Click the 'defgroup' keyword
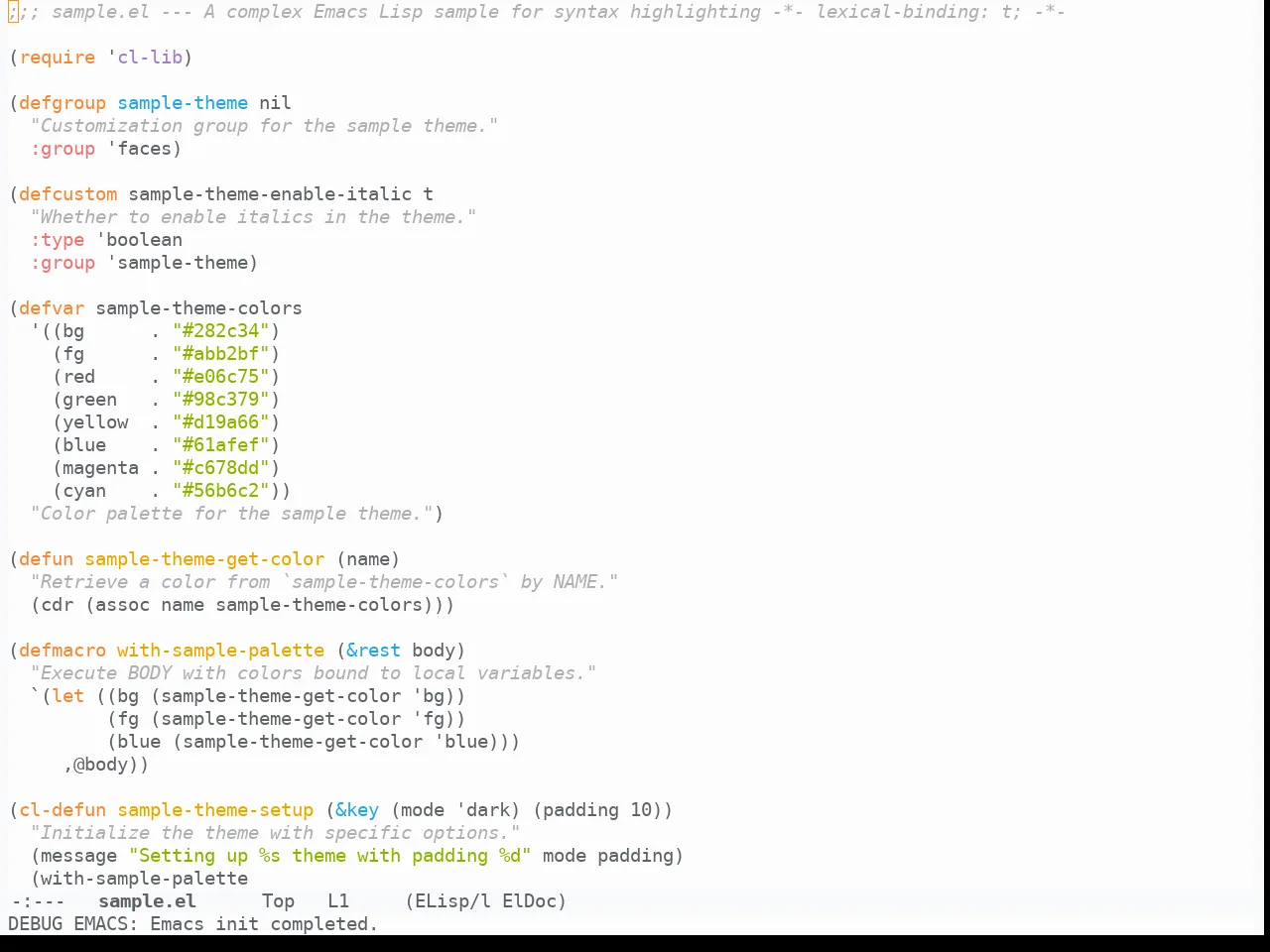 click(63, 103)
